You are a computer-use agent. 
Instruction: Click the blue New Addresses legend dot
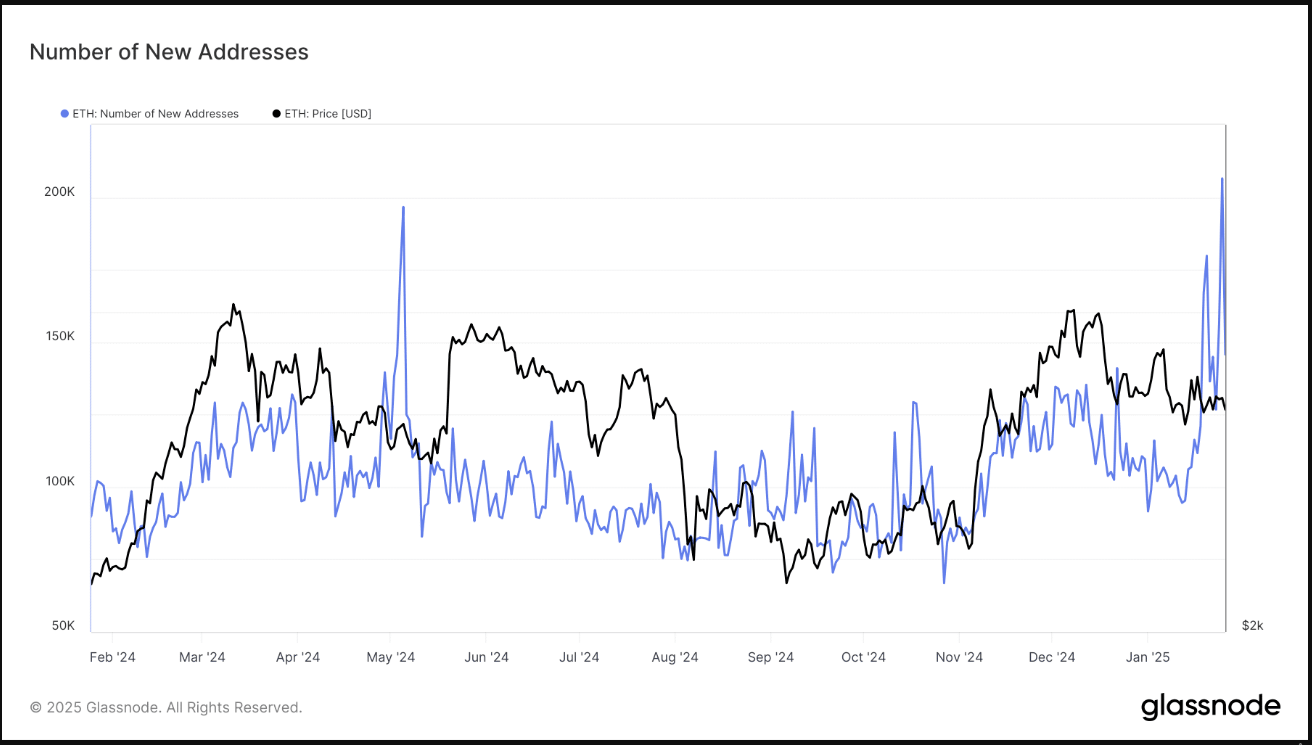(x=65, y=114)
